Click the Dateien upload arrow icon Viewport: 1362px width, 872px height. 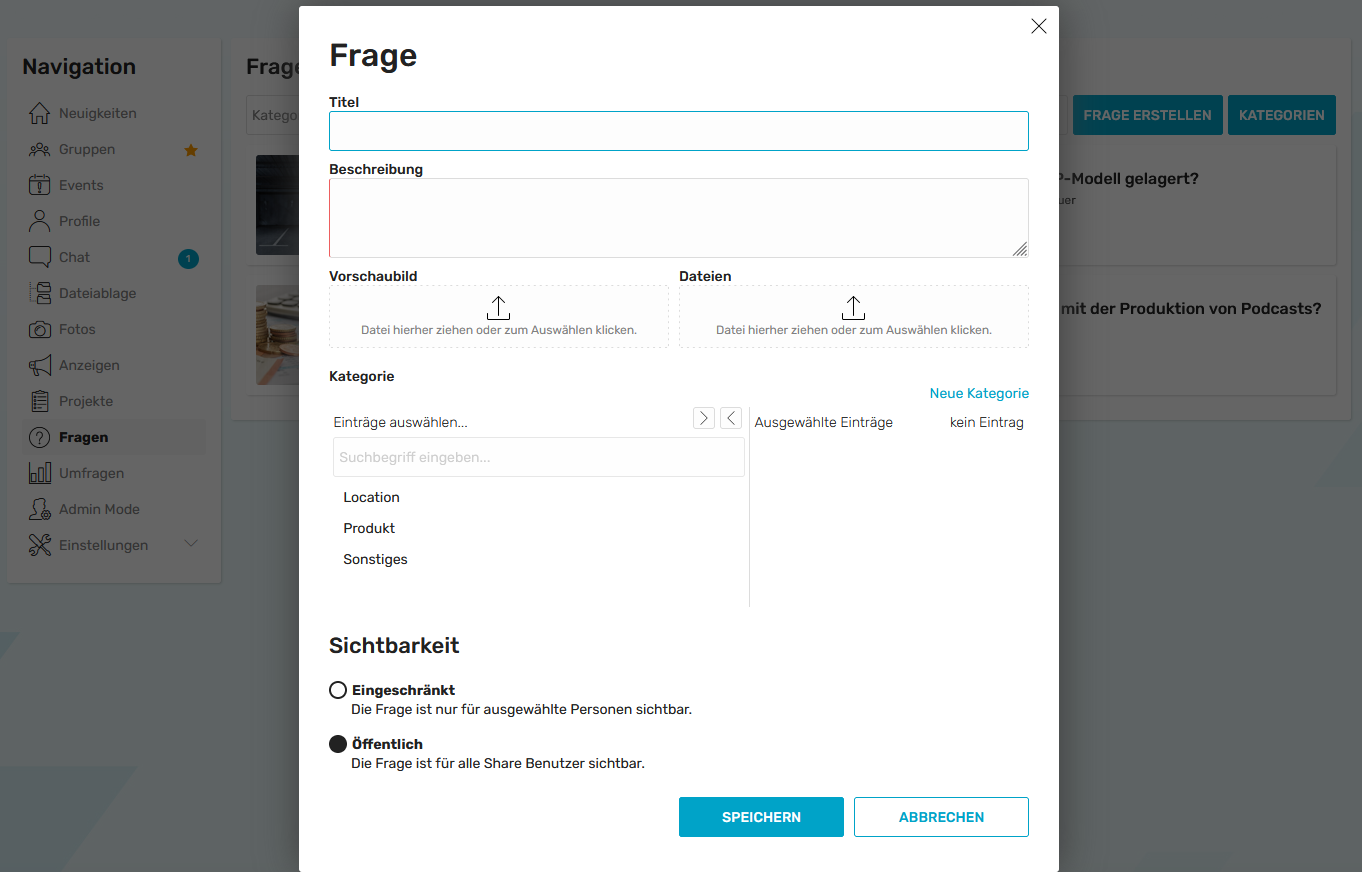click(x=853, y=308)
